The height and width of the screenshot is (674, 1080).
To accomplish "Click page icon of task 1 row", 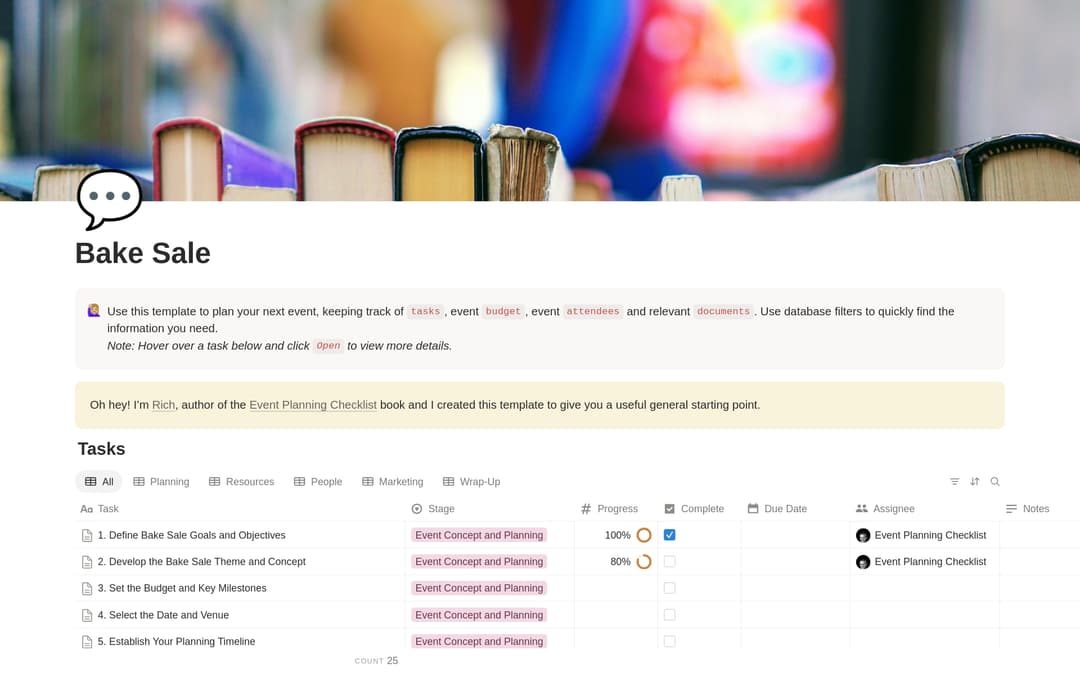I will 87,536.
